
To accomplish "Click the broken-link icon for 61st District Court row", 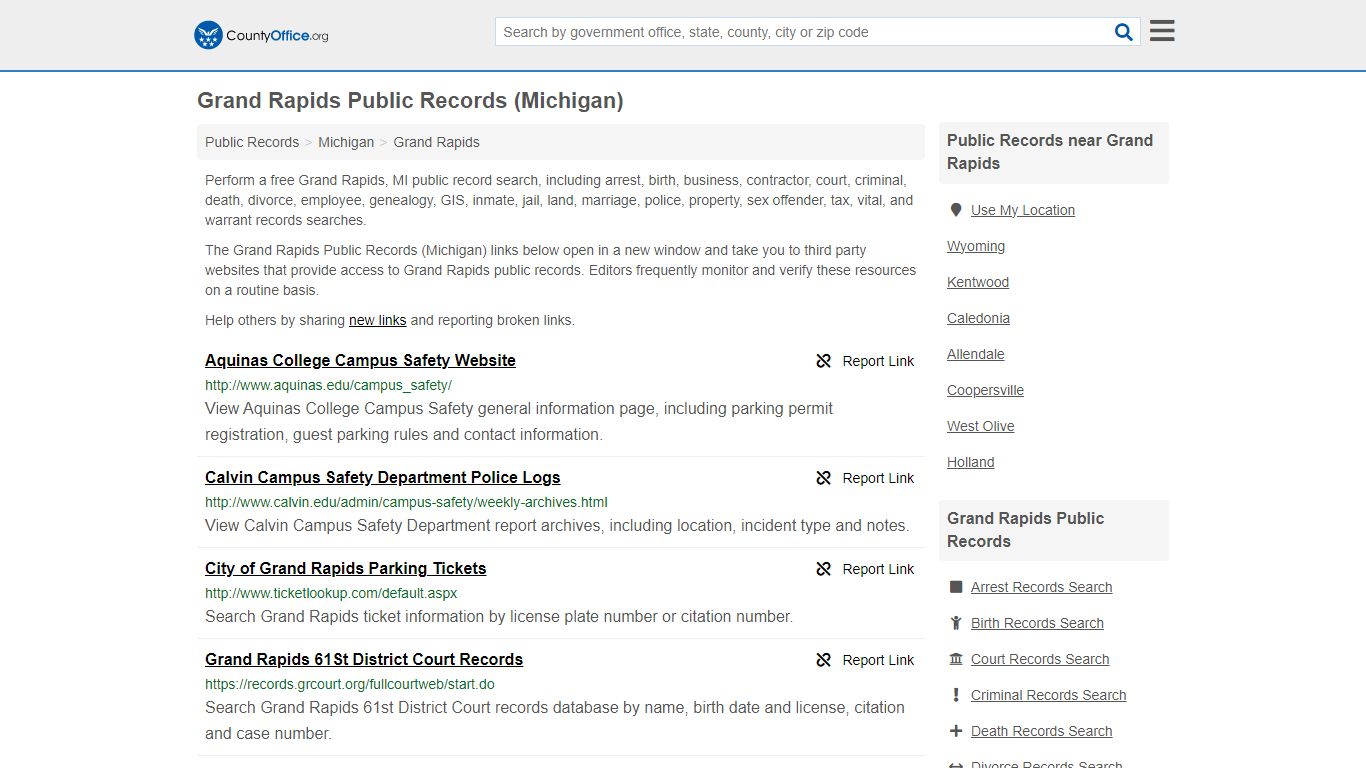I will [x=823, y=660].
